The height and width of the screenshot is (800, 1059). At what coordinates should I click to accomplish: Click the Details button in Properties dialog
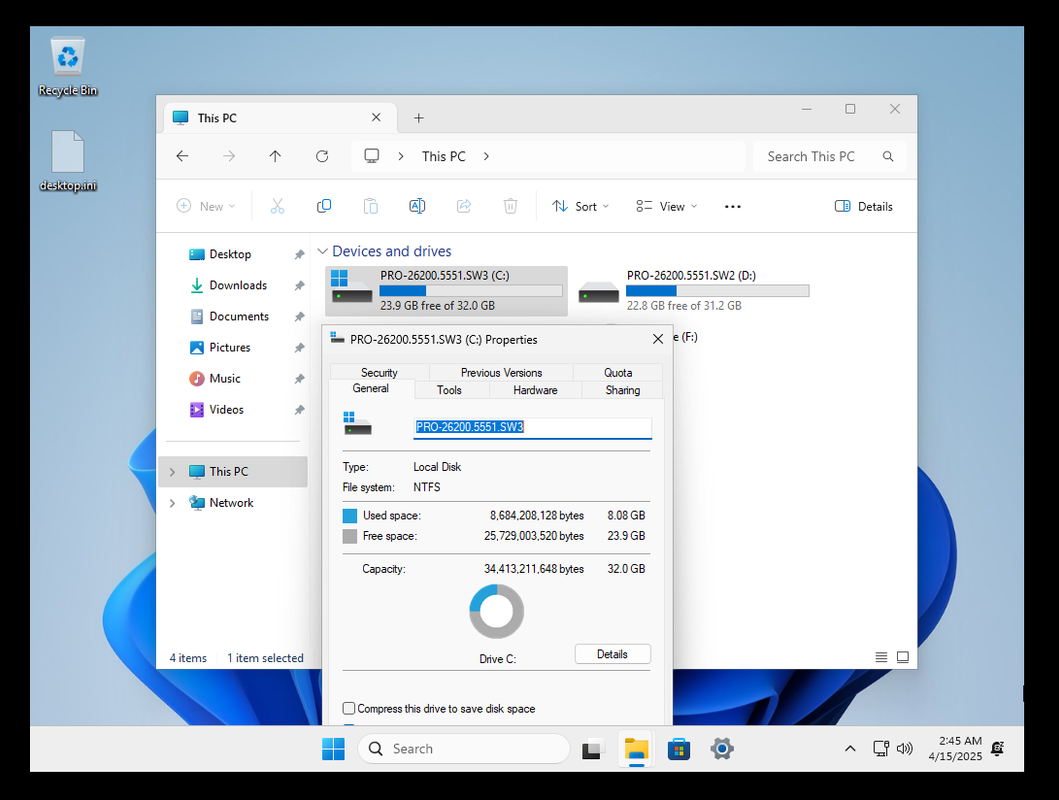[613, 654]
